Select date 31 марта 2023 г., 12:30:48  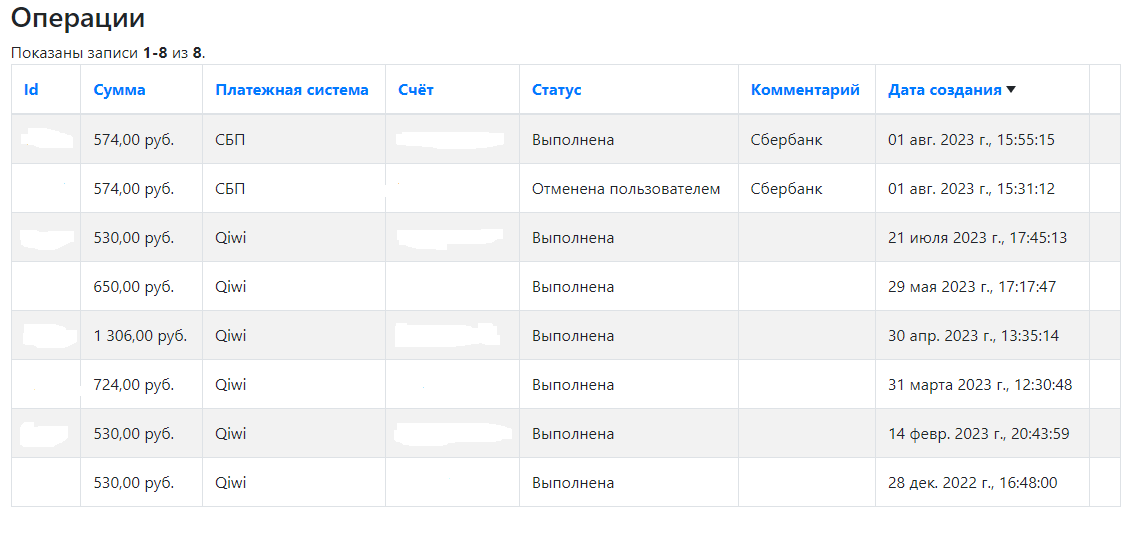click(980, 385)
